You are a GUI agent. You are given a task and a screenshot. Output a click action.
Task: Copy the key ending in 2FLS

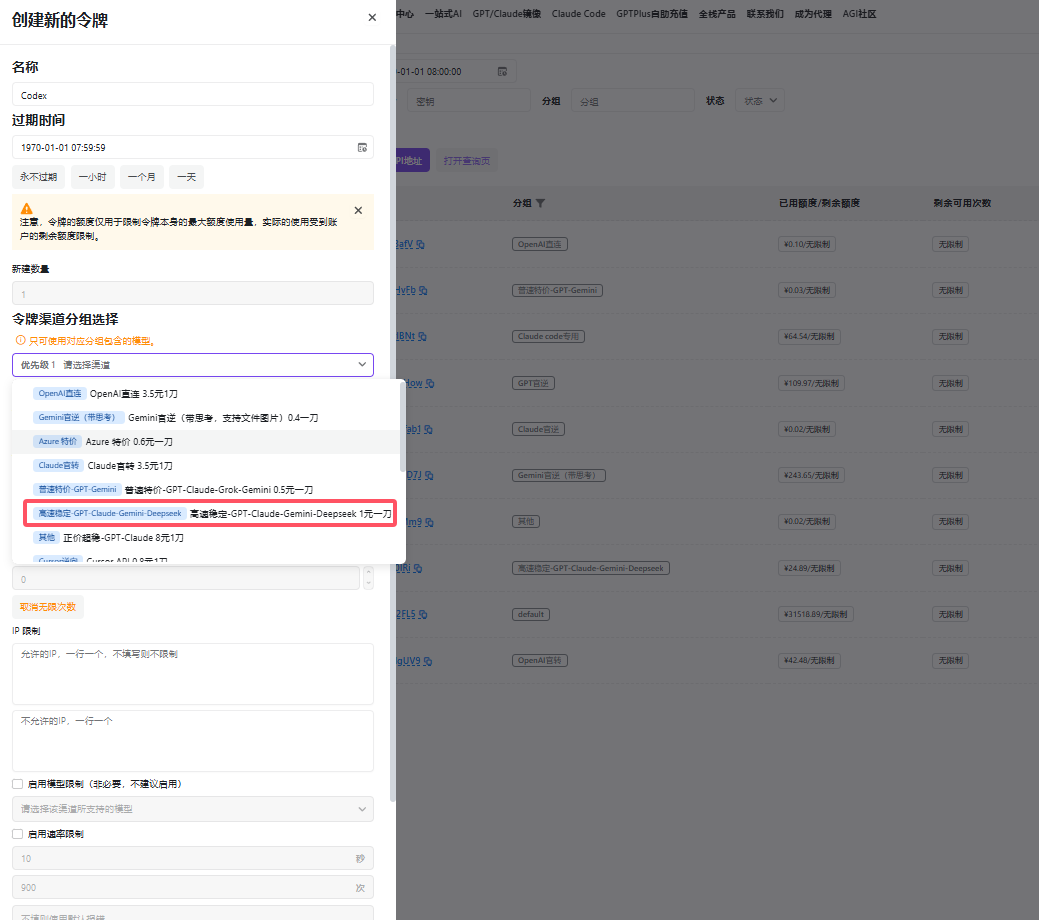point(423,614)
